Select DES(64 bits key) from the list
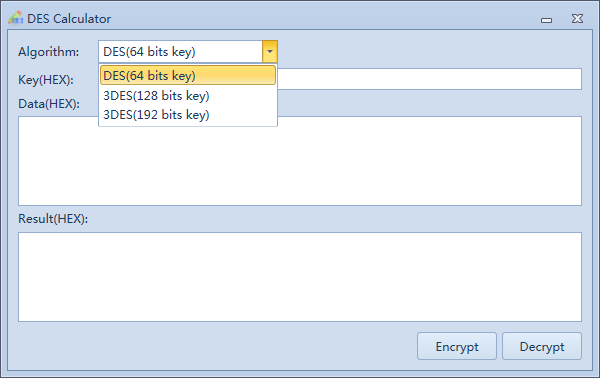This screenshot has height=378, width=600. (188, 75)
